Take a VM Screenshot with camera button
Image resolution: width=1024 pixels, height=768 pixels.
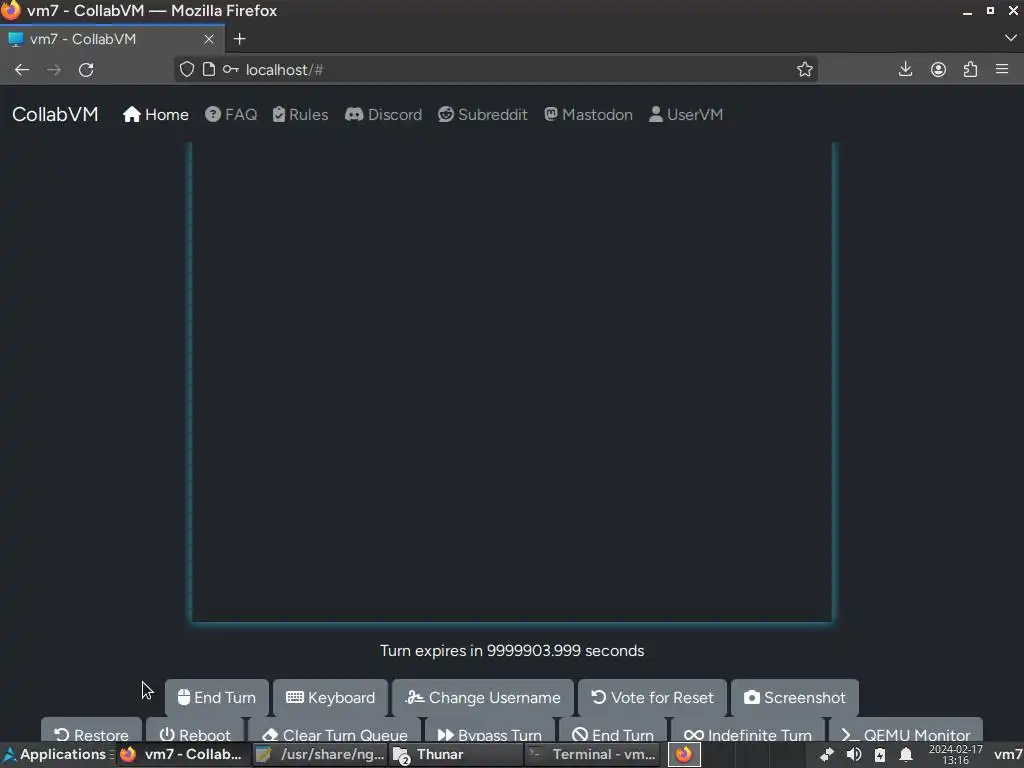(795, 697)
